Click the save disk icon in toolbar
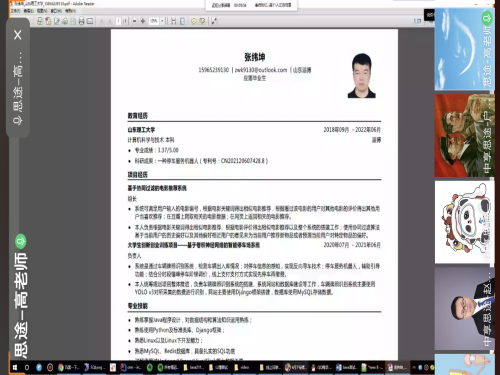Viewport: 500px width, 375px height. tap(73, 21)
